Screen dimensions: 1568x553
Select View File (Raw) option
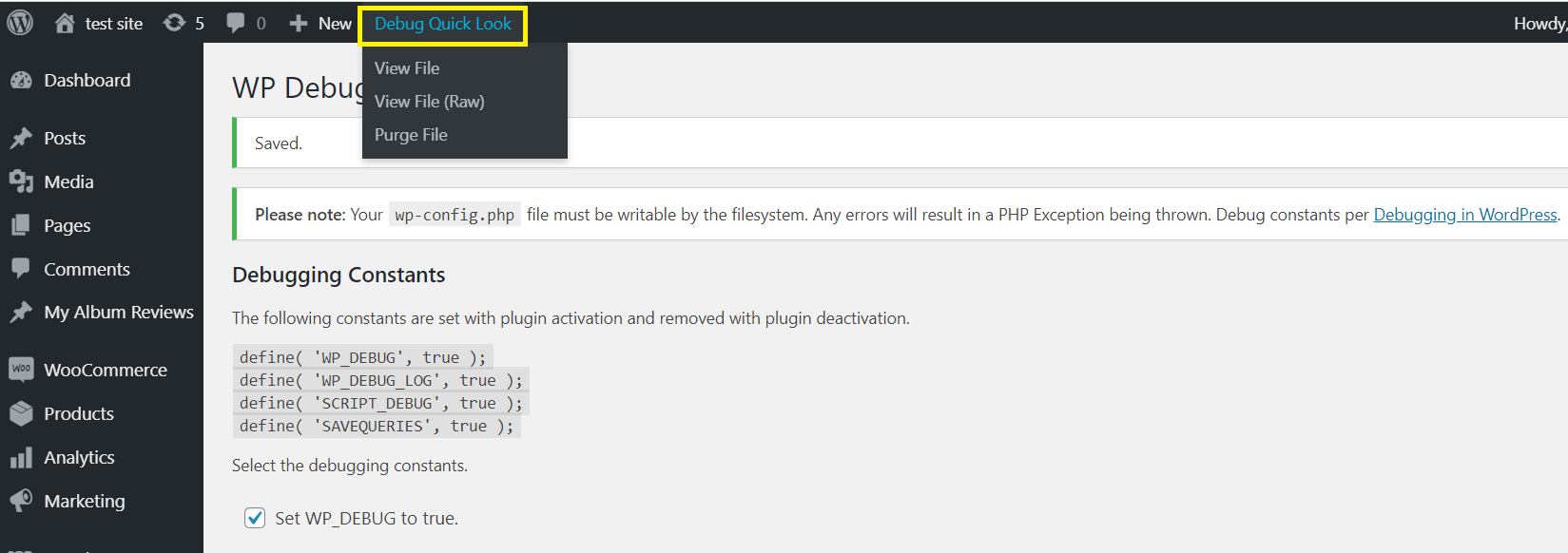pos(429,102)
